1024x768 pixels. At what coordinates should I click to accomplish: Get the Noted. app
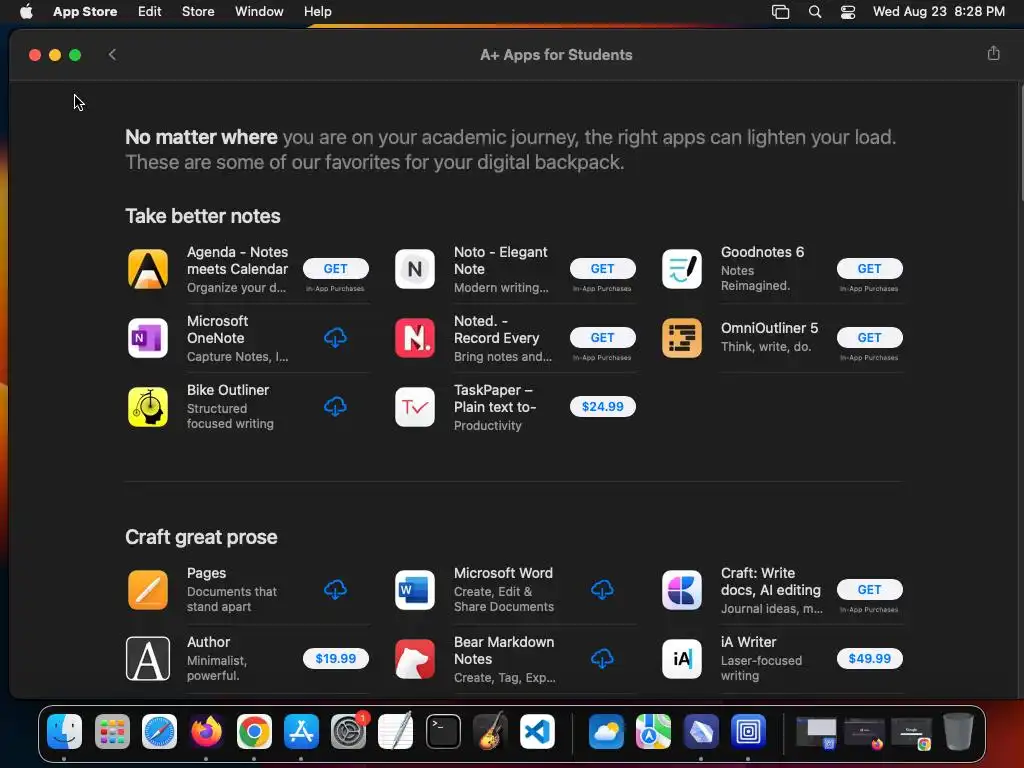pyautogui.click(x=602, y=338)
